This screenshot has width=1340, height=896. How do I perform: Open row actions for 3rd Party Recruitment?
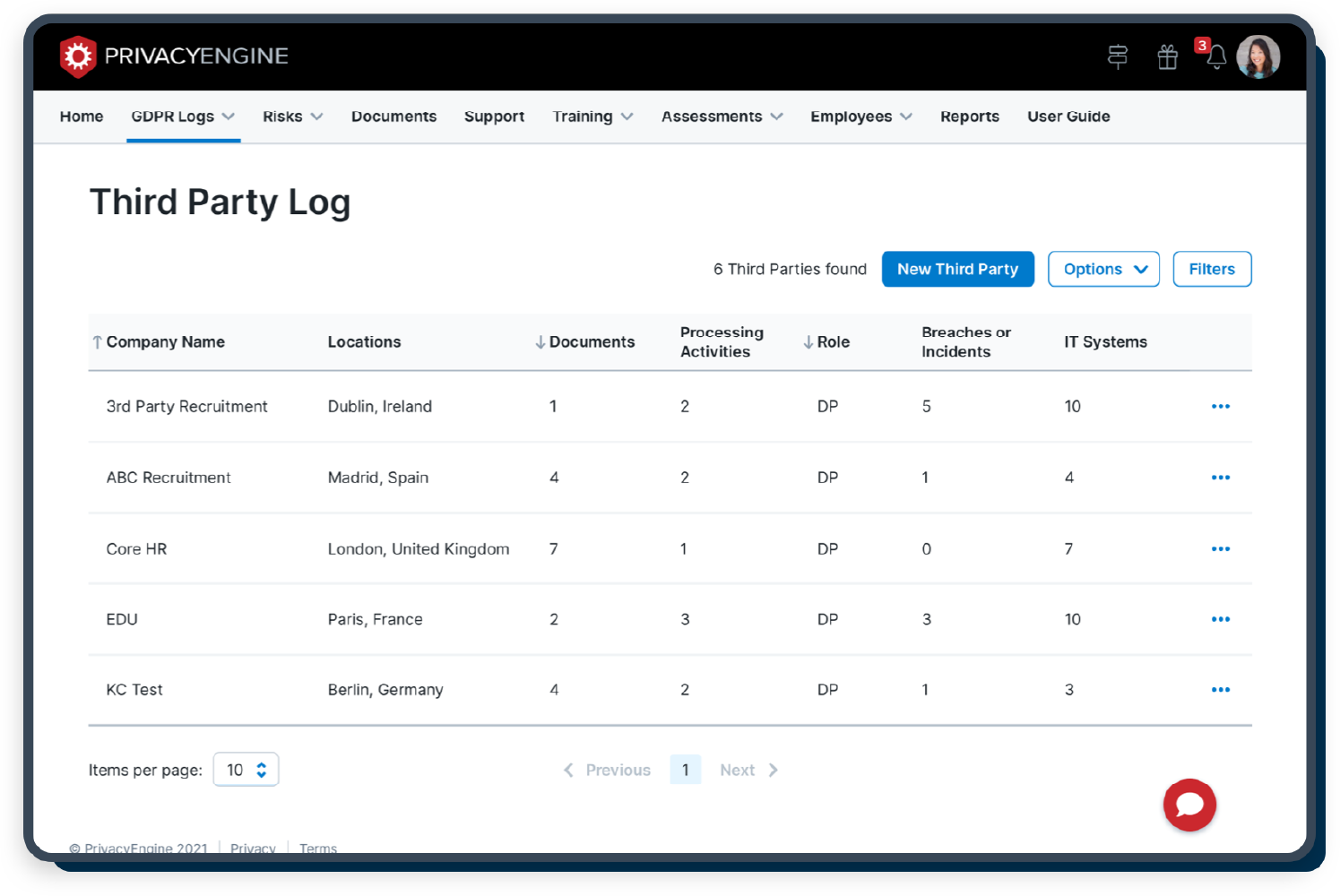point(1220,406)
